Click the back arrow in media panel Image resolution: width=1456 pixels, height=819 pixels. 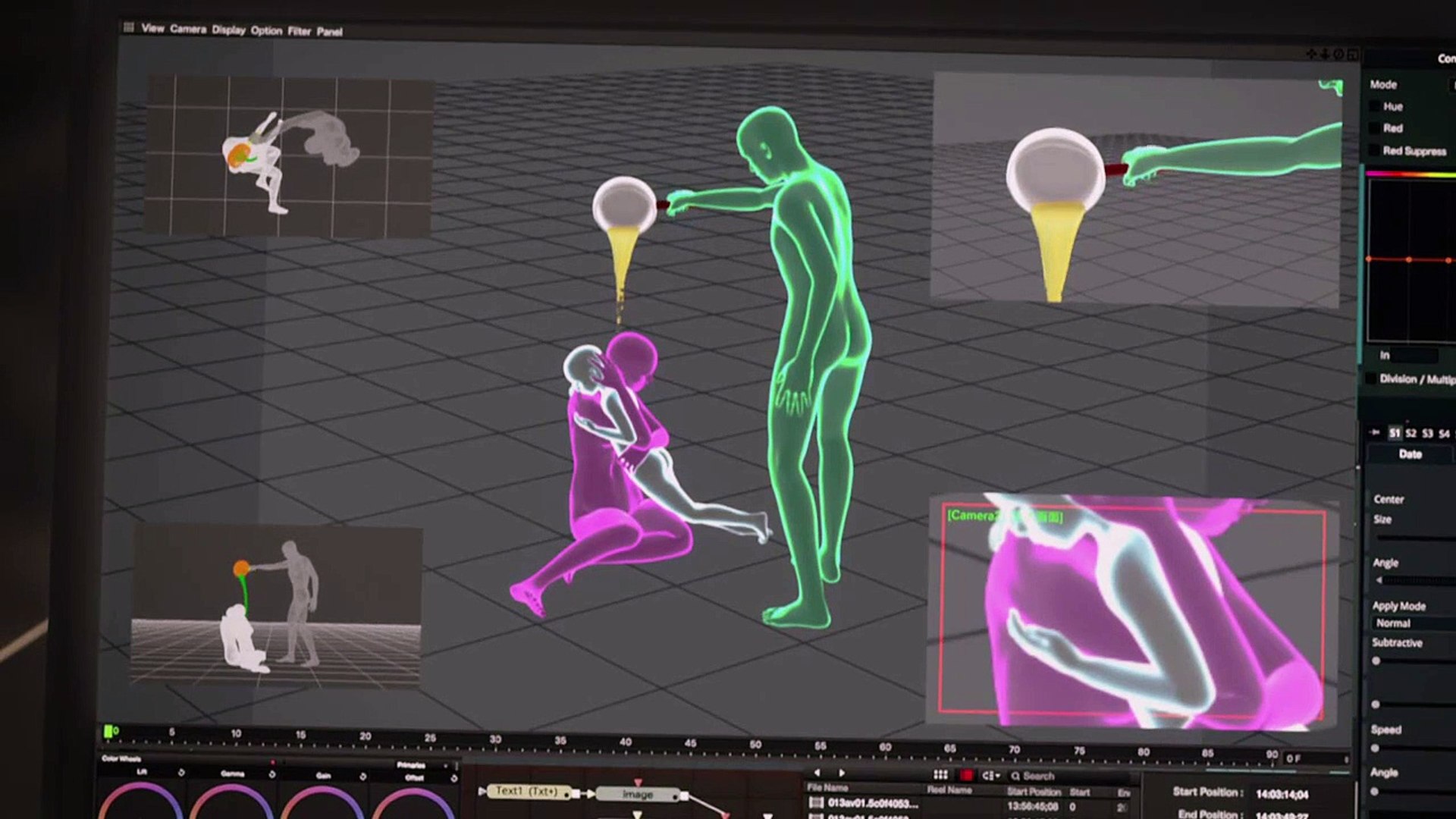(x=817, y=773)
